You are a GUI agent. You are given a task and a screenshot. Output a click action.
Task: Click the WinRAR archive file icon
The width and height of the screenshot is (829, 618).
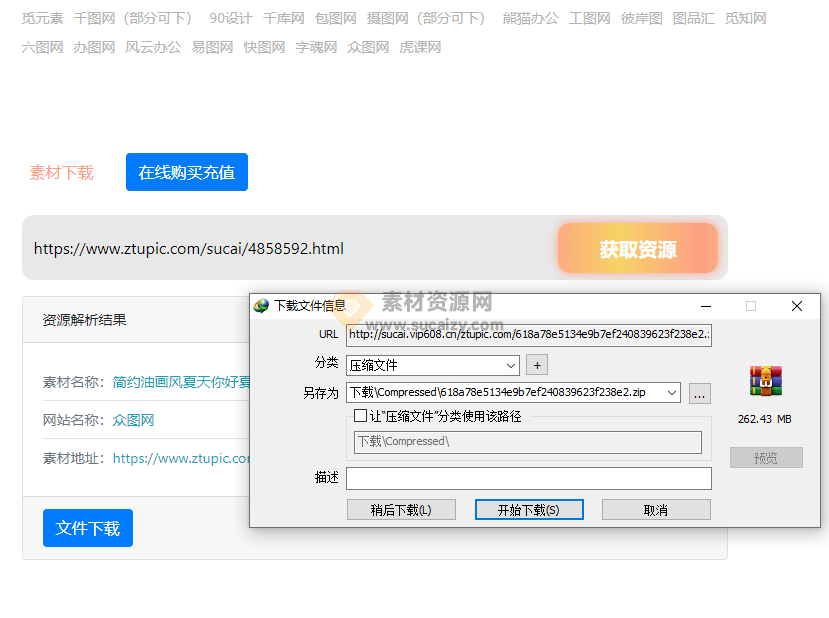[765, 381]
